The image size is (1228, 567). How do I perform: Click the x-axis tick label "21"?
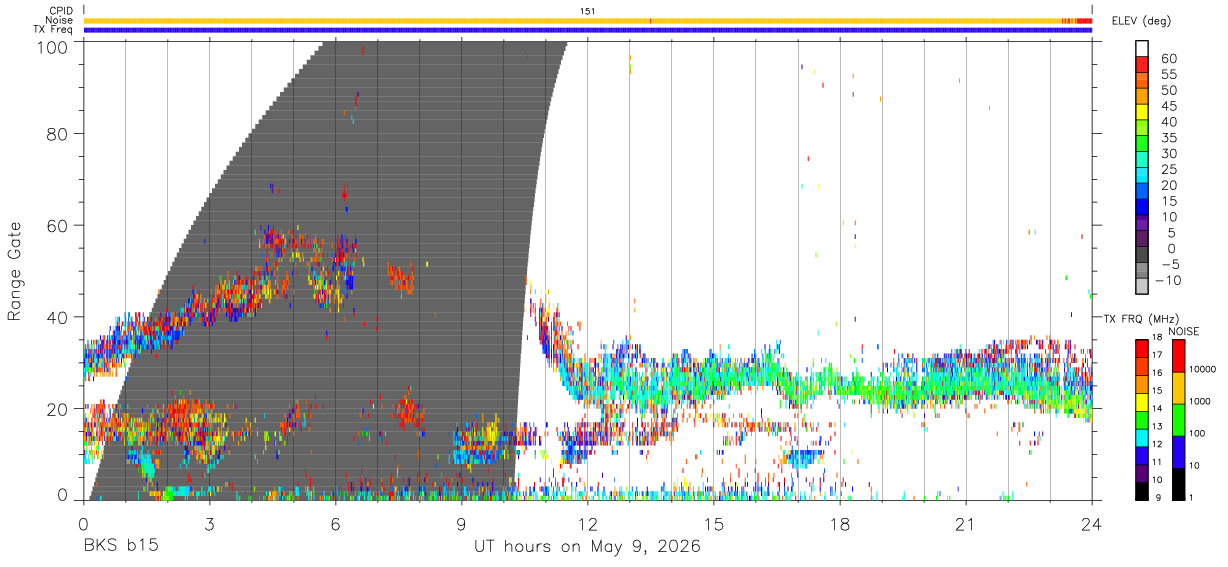point(965,524)
